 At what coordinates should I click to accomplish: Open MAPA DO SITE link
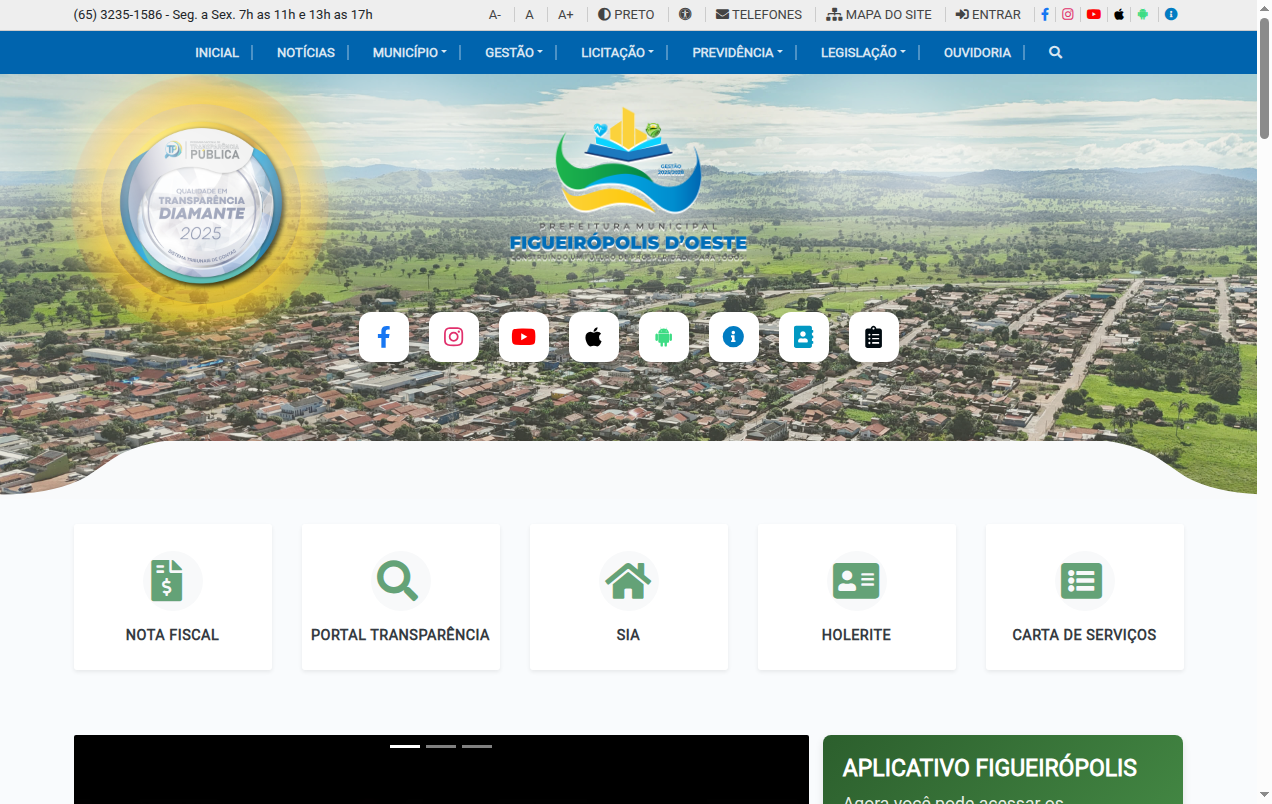pyautogui.click(x=879, y=15)
